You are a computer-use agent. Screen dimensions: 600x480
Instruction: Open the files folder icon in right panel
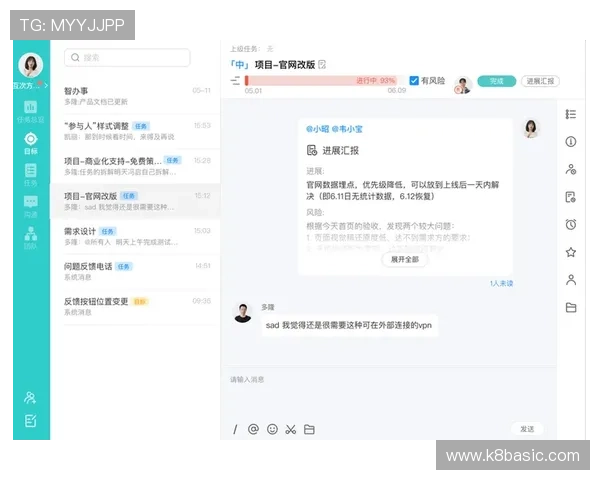click(571, 307)
